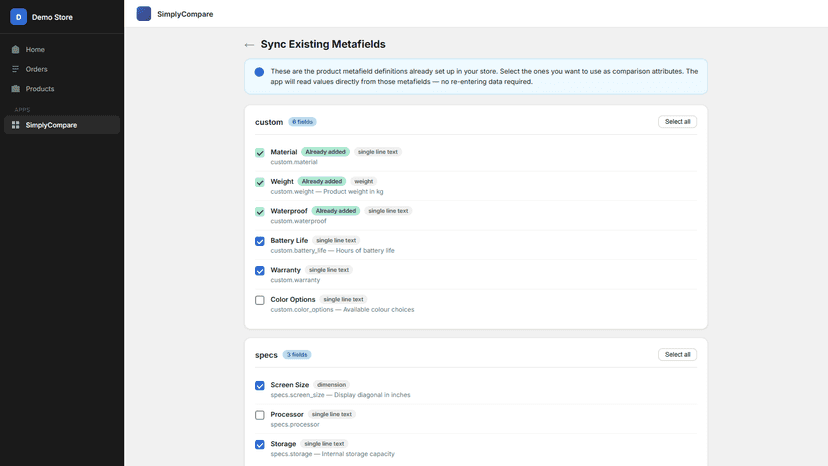Uncheck the Waterproof checkbox
This screenshot has height=466, width=828.
260,212
